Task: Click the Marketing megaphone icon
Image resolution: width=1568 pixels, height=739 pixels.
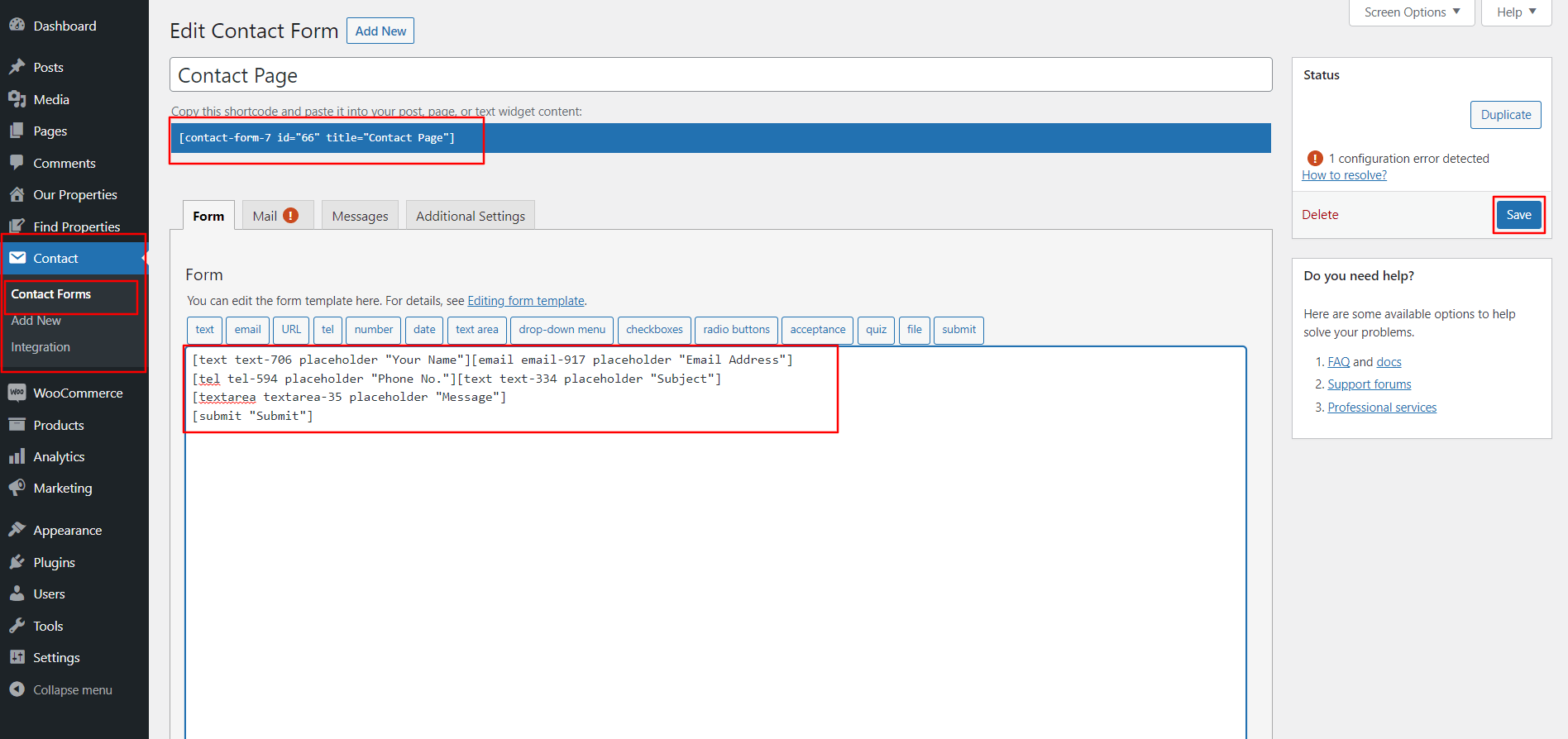Action: coord(17,488)
